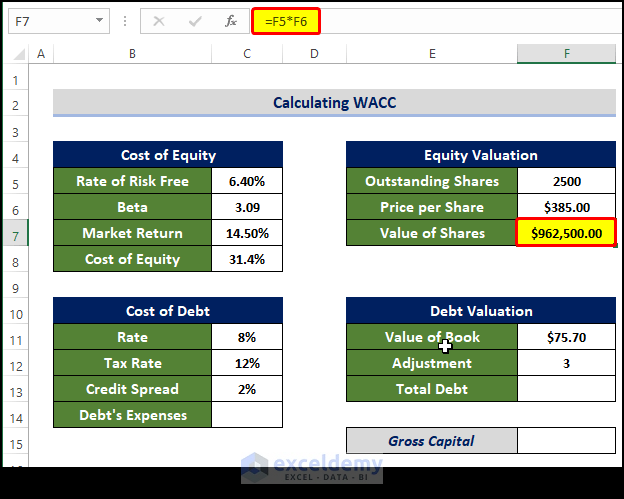The width and height of the screenshot is (624, 499).
Task: Expand the Name Box dropdown arrow
Action: [99, 20]
